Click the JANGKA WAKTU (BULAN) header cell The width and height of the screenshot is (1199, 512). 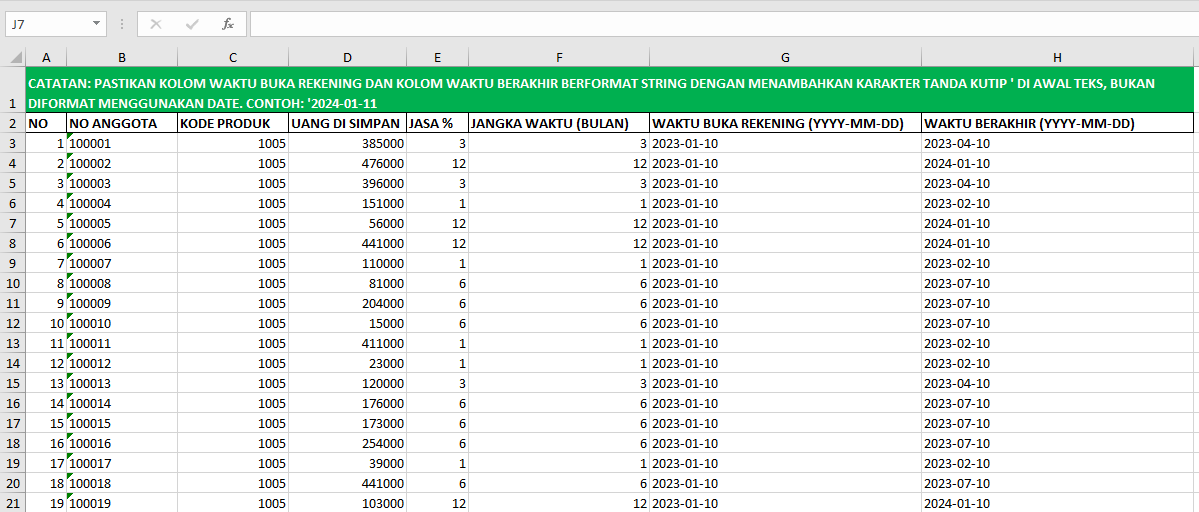point(559,123)
